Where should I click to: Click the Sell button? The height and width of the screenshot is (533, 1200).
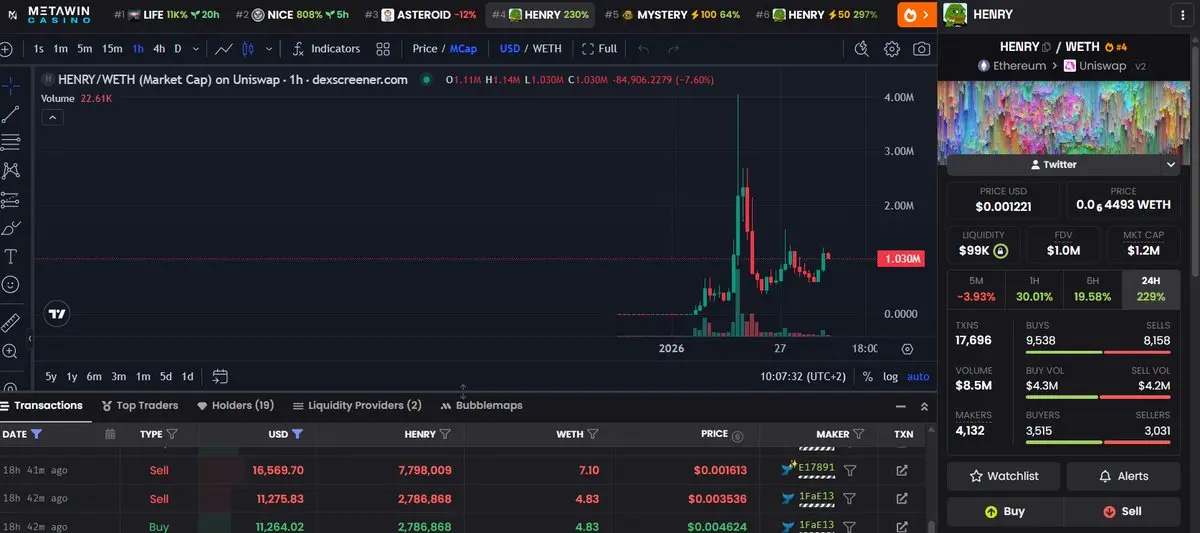[1122, 511]
